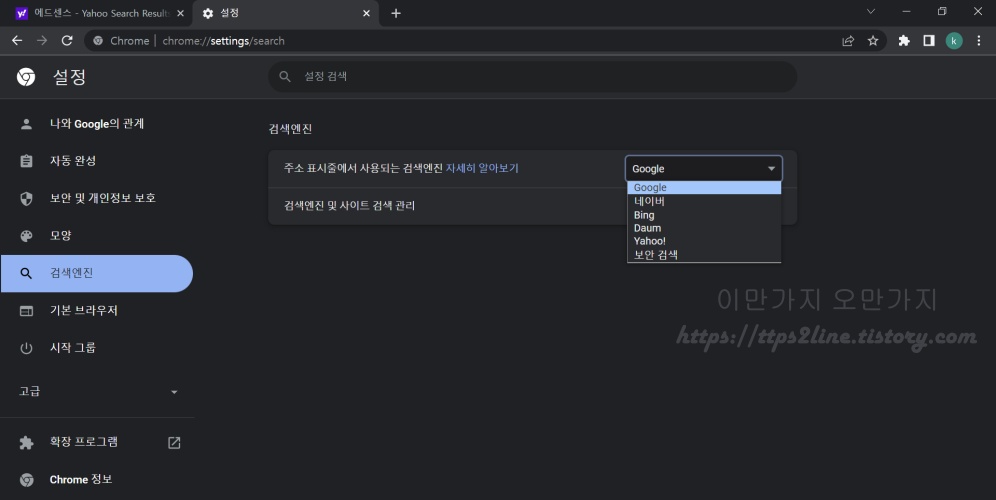Toggle the side panel icon
Screen dimensions: 996x500
coord(929,41)
